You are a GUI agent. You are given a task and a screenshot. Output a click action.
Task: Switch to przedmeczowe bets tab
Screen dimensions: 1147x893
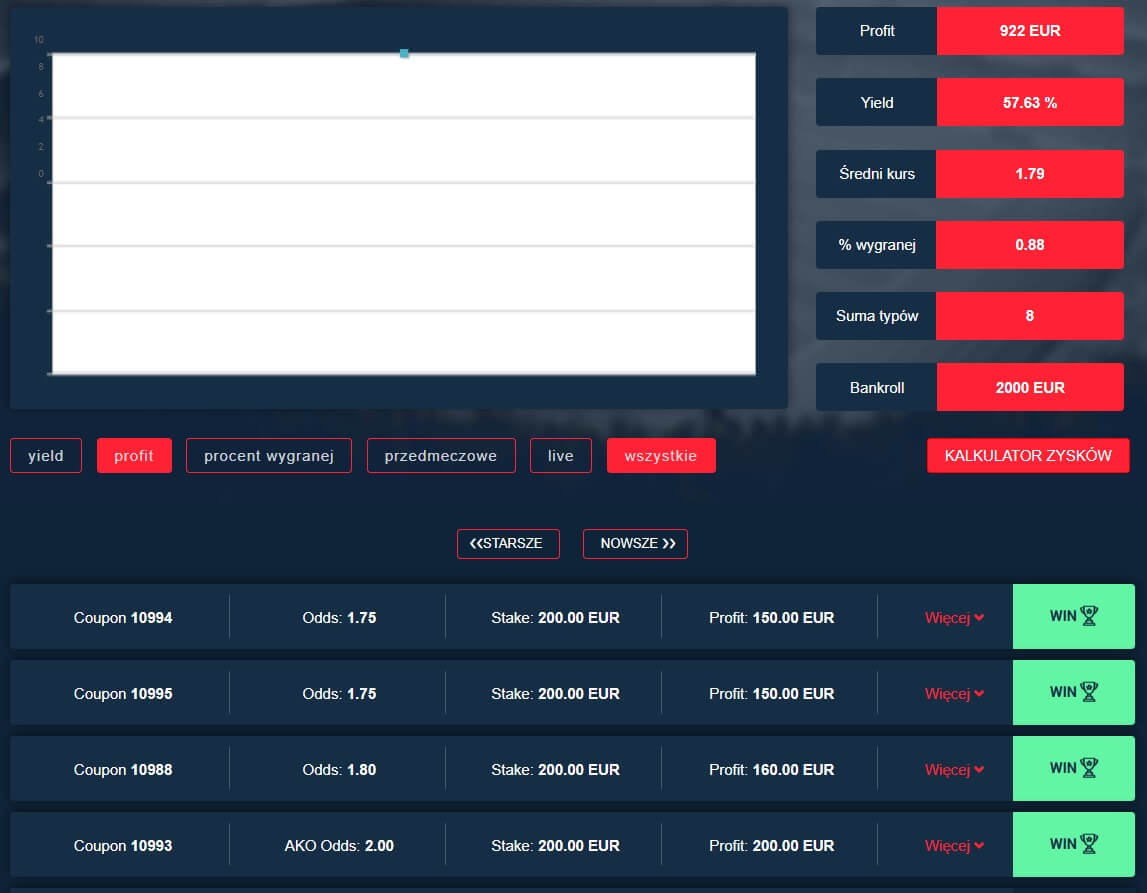pos(440,456)
